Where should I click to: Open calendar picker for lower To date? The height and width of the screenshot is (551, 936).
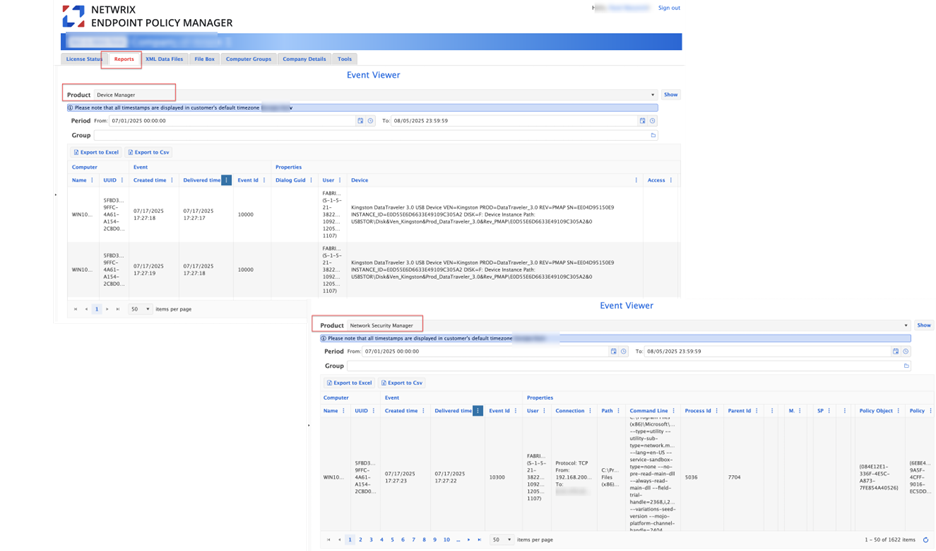(x=895, y=352)
